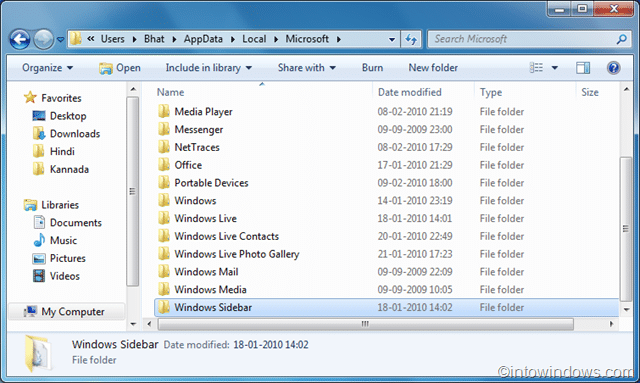
Task: Click date 09-02-2010 18:00 for Portable Devices
Action: pyautogui.click(x=415, y=183)
